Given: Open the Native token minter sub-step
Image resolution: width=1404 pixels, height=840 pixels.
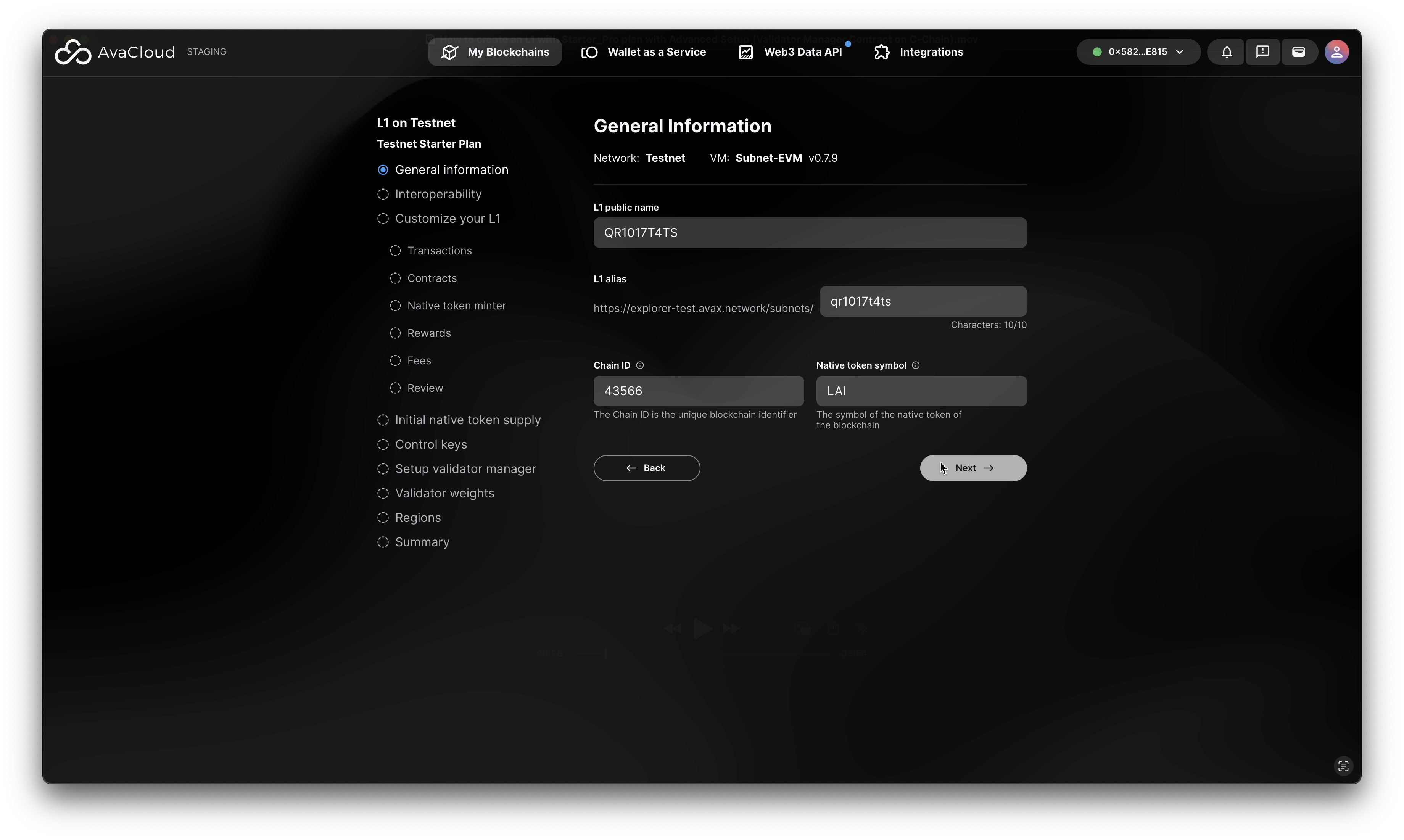Looking at the screenshot, I should [456, 306].
